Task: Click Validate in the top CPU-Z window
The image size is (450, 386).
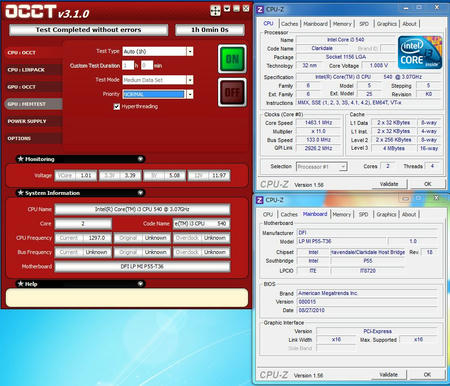Action: tap(389, 184)
